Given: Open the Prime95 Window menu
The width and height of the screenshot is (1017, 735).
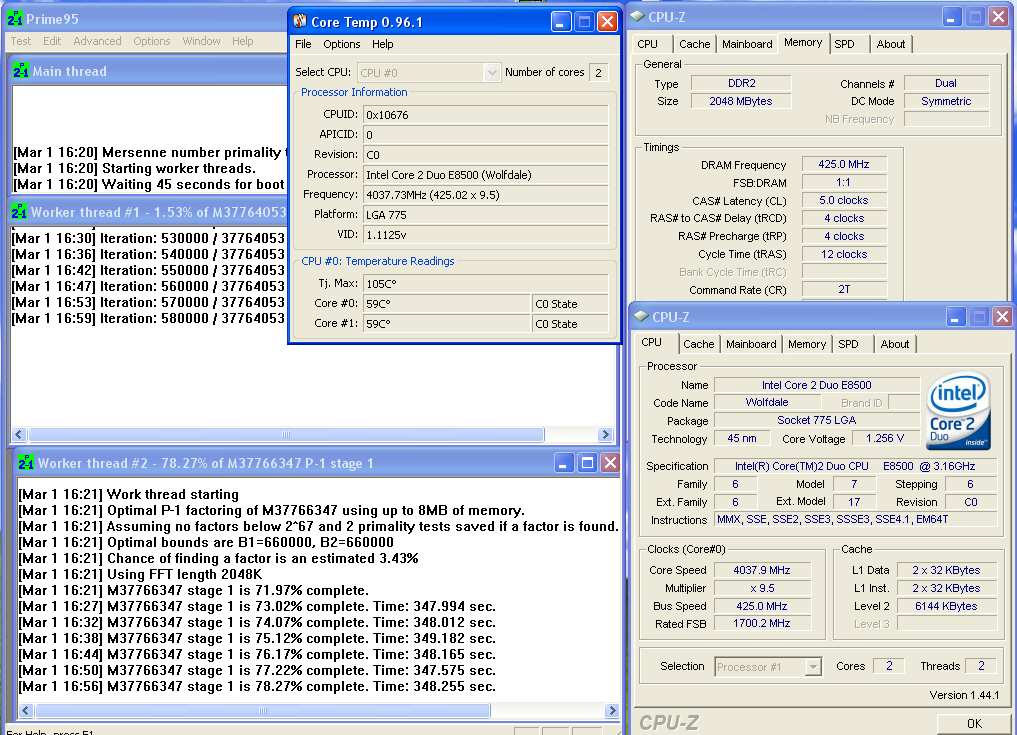Looking at the screenshot, I should coord(201,41).
